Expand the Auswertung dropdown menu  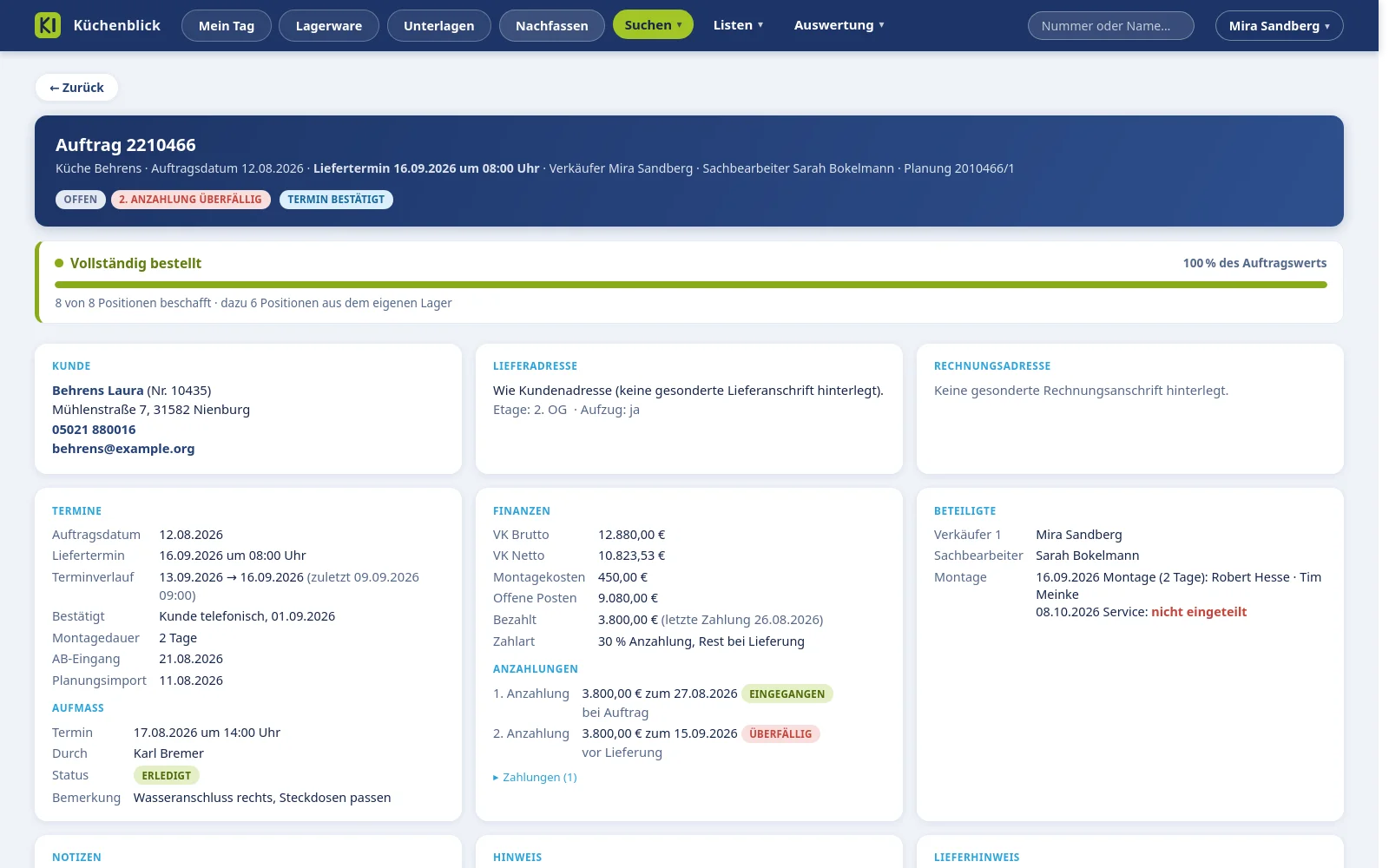(x=839, y=25)
